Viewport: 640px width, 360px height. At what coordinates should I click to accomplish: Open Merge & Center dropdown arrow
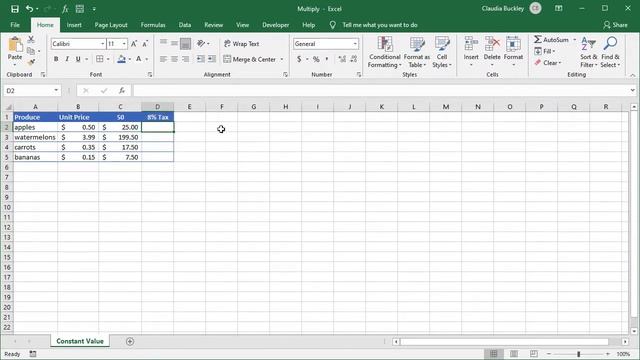(282, 59)
